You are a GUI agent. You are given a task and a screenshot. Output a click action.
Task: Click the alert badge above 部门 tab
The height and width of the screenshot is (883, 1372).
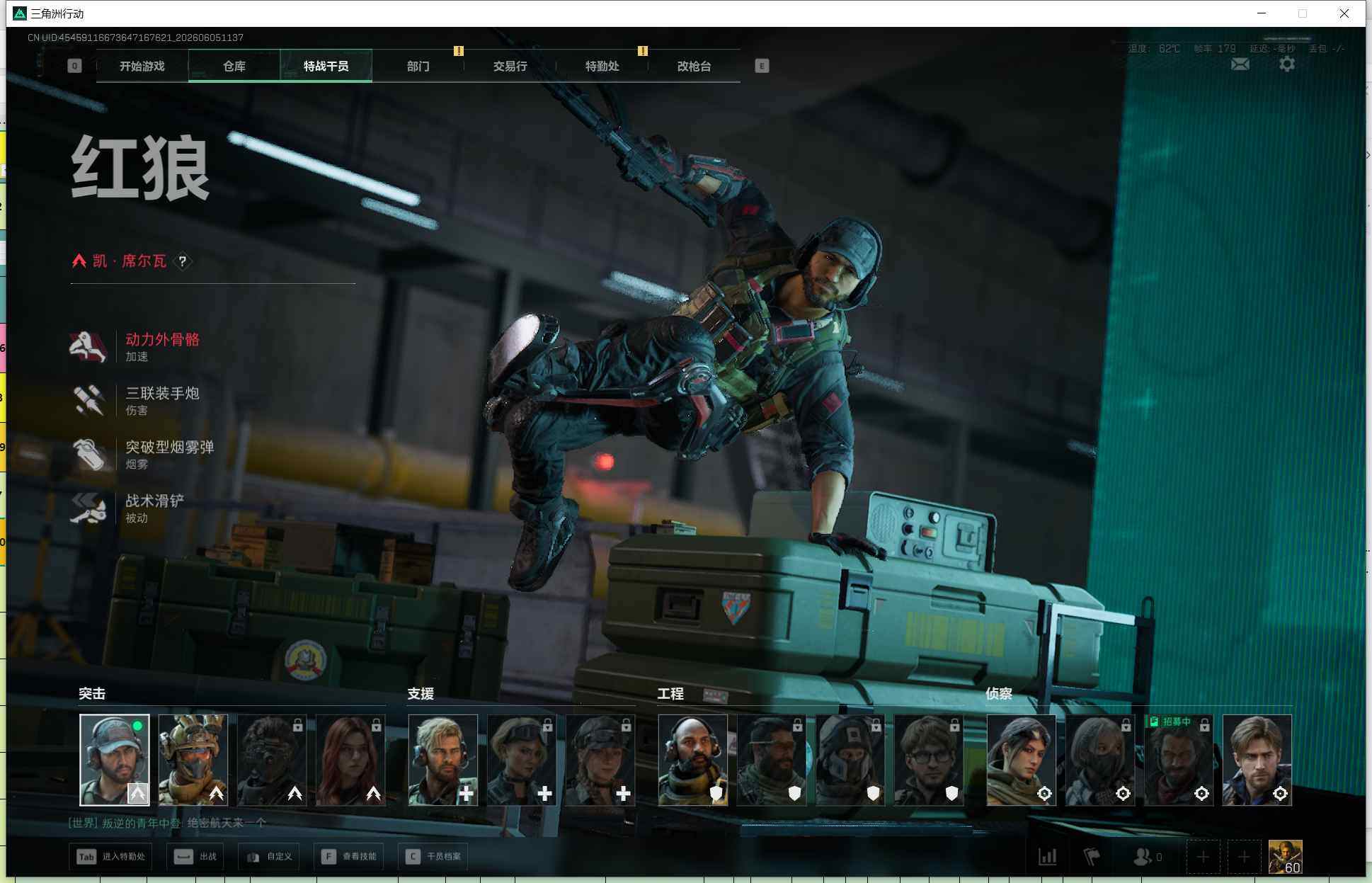(459, 51)
